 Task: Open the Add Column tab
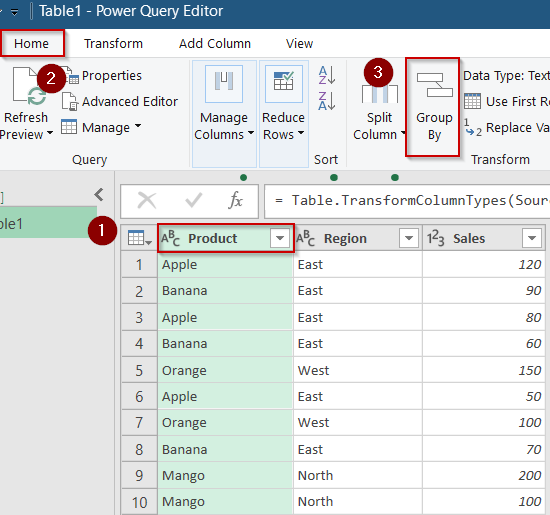(x=215, y=44)
